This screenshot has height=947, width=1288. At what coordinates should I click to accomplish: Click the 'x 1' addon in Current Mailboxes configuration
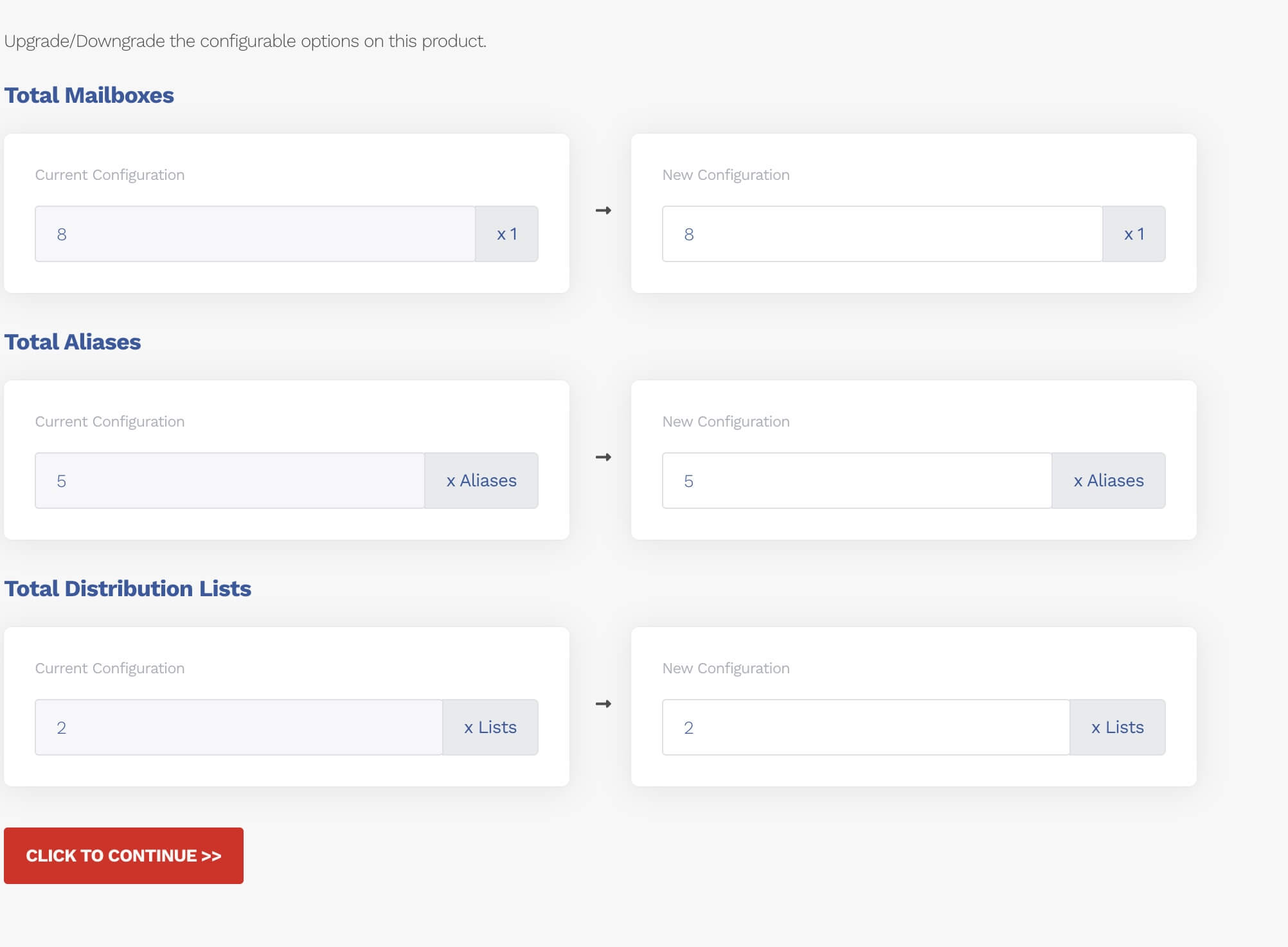pos(506,234)
